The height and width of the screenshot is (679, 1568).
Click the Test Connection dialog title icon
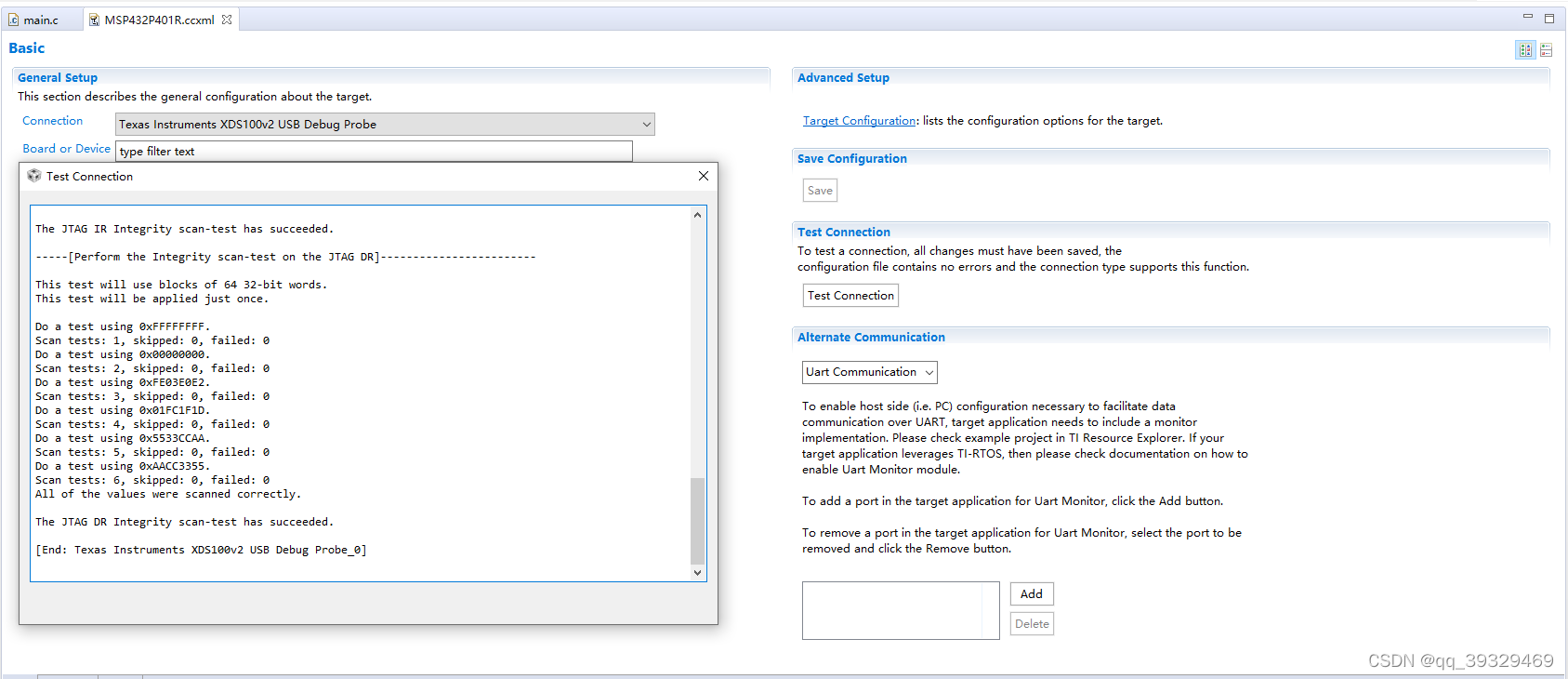tap(34, 176)
